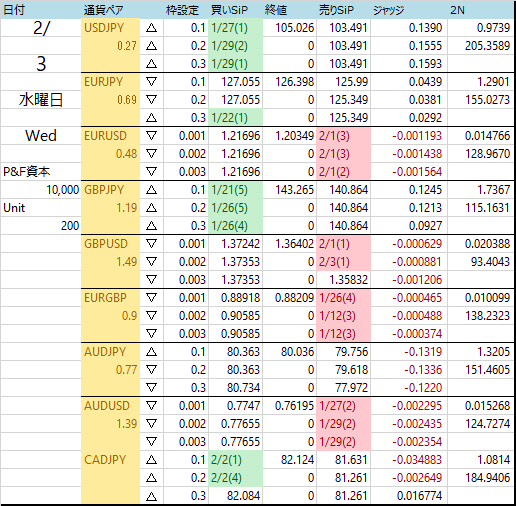
Task: Select the red 1/26(4) sell SiP cell
Action: pos(343,298)
